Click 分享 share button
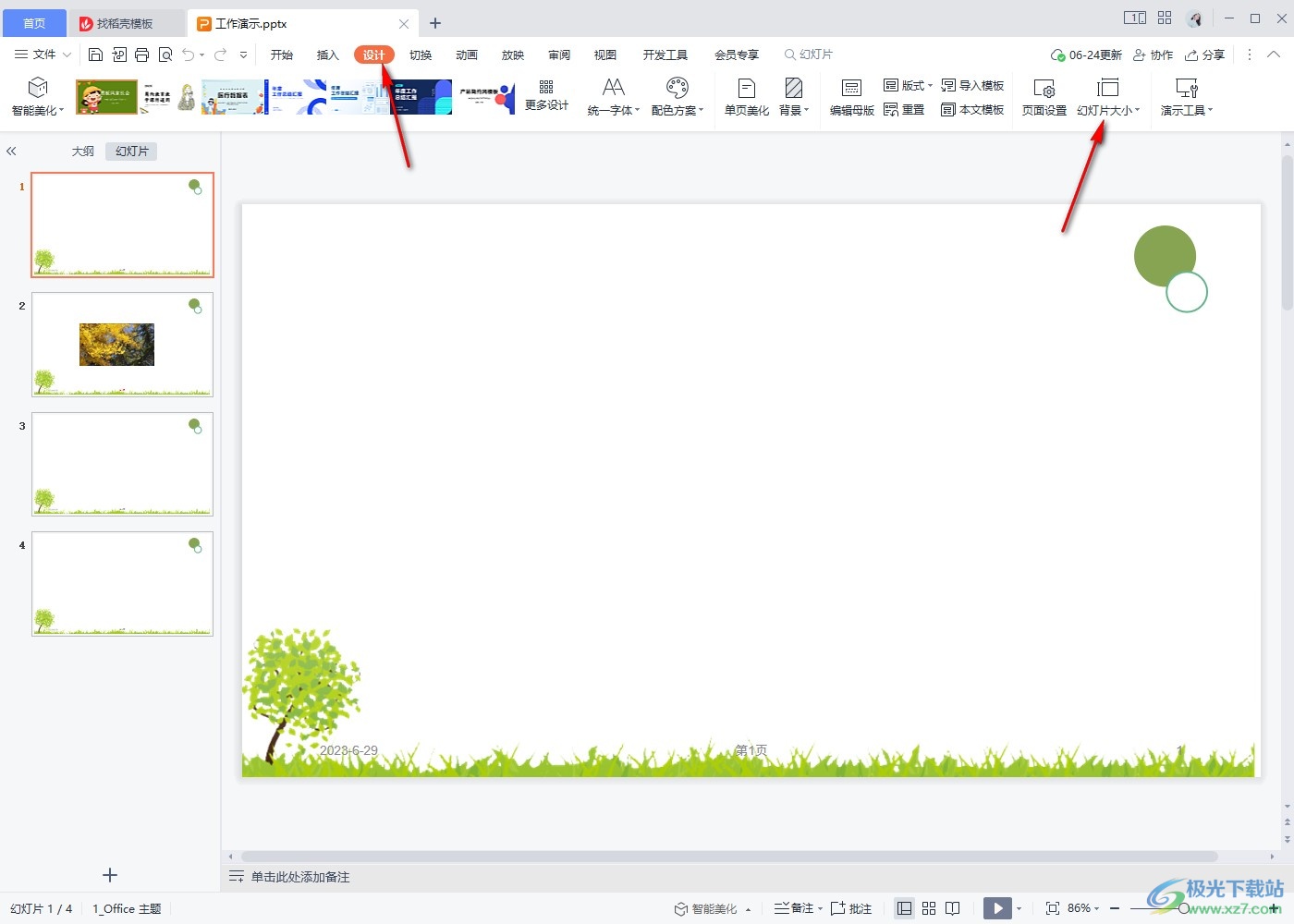This screenshot has height=924, width=1294. [x=1205, y=55]
